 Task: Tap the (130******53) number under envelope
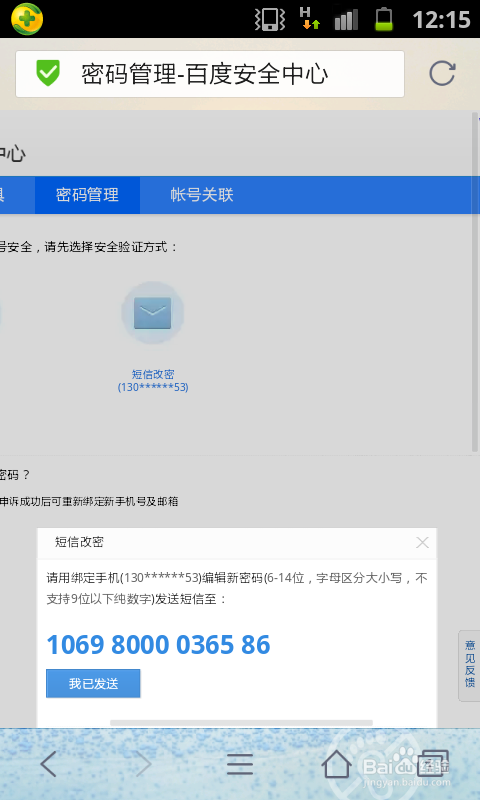point(153,387)
